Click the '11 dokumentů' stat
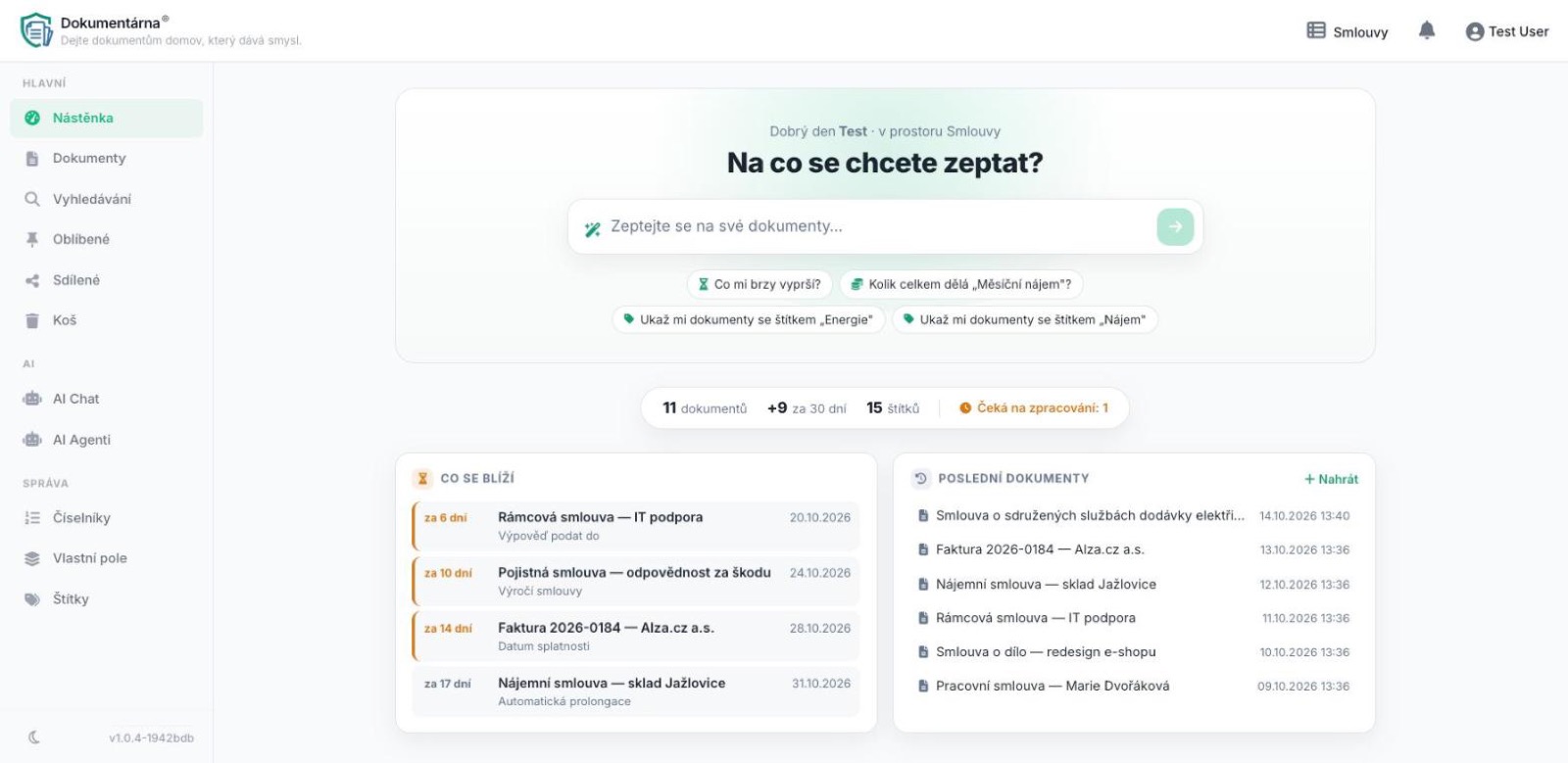Image resolution: width=1568 pixels, height=763 pixels. tap(705, 408)
